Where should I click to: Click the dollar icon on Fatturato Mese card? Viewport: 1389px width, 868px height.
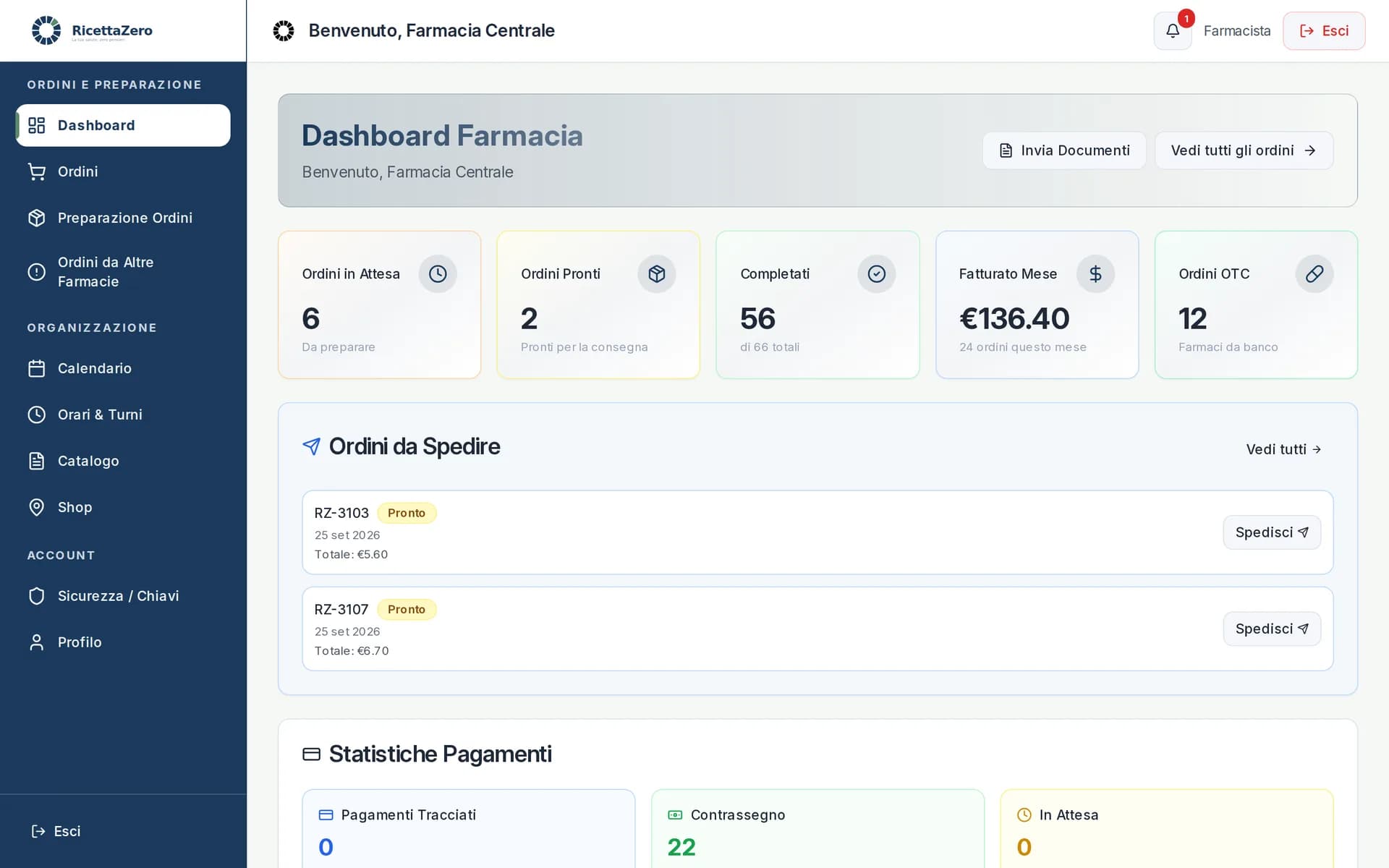1095,273
